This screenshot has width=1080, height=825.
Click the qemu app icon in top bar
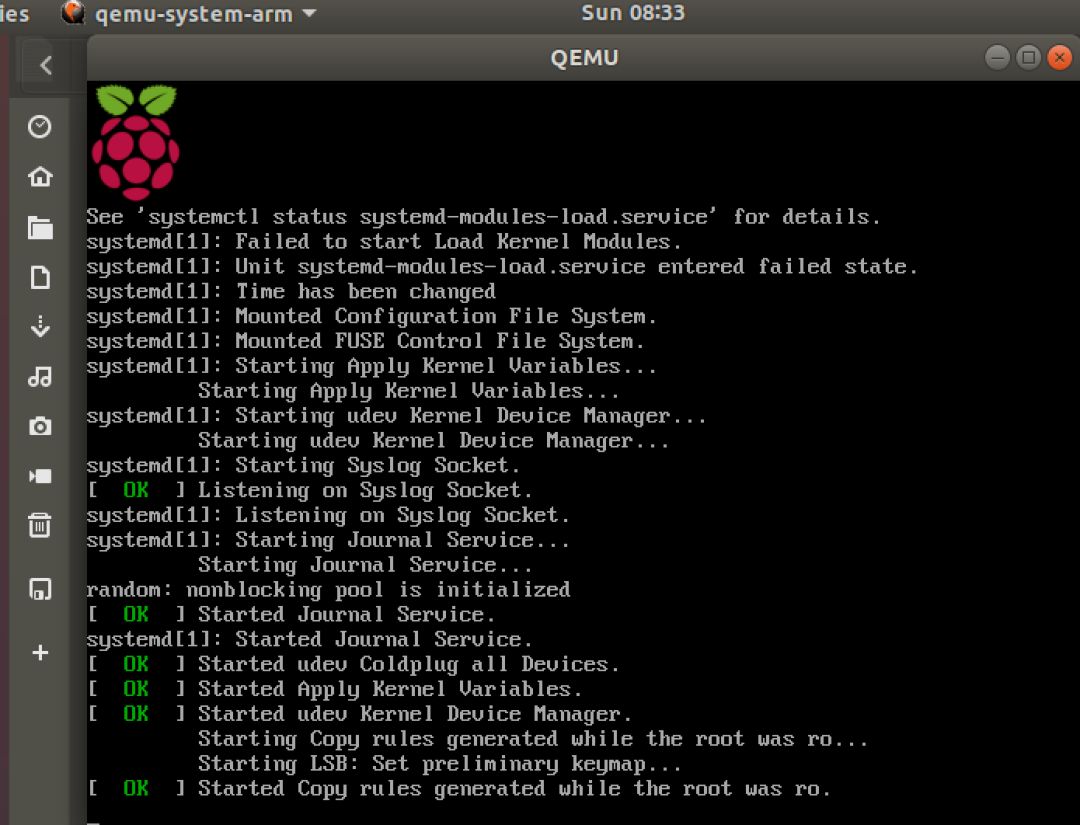pyautogui.click(x=72, y=13)
